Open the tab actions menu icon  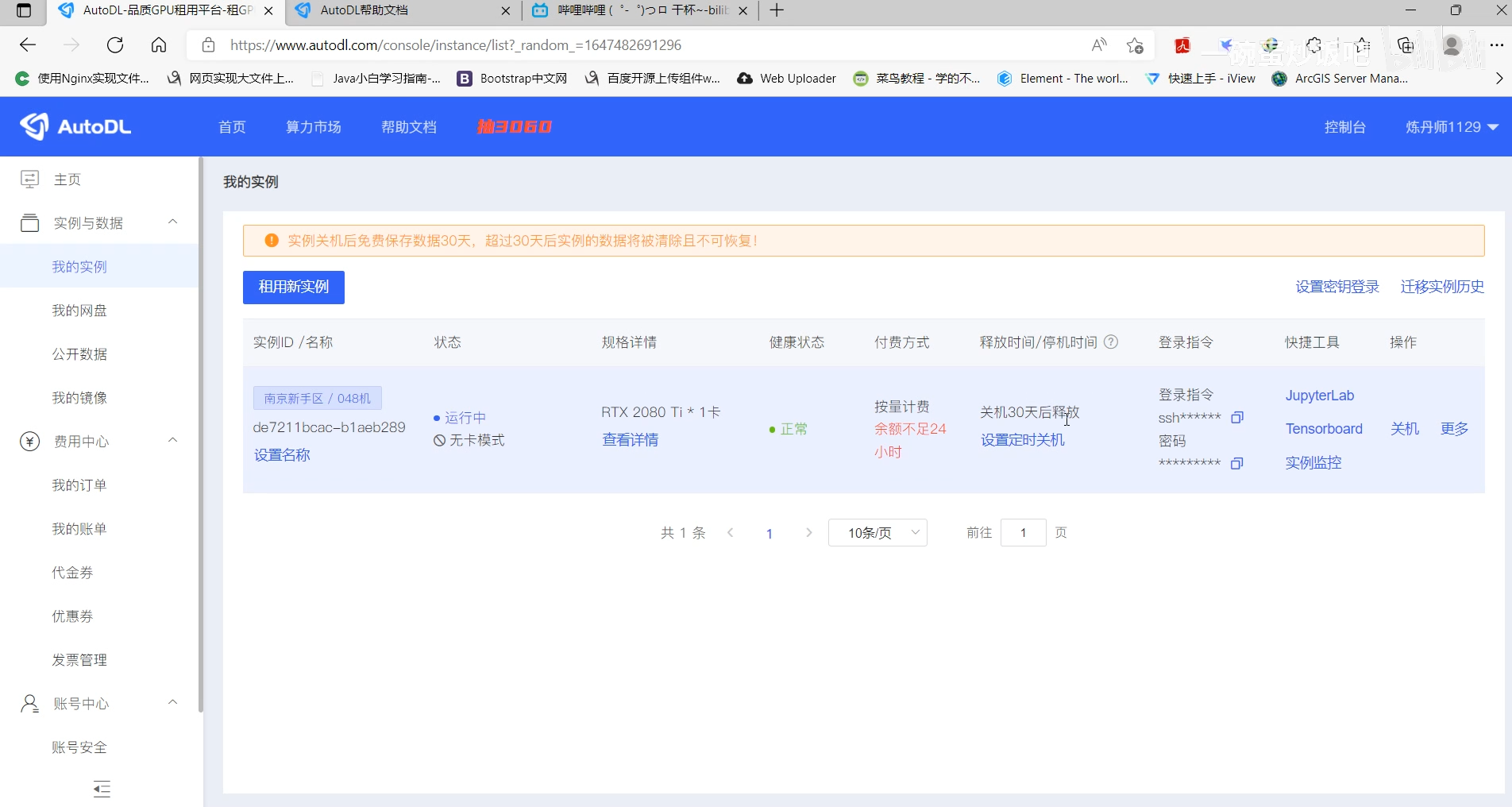pos(24,10)
